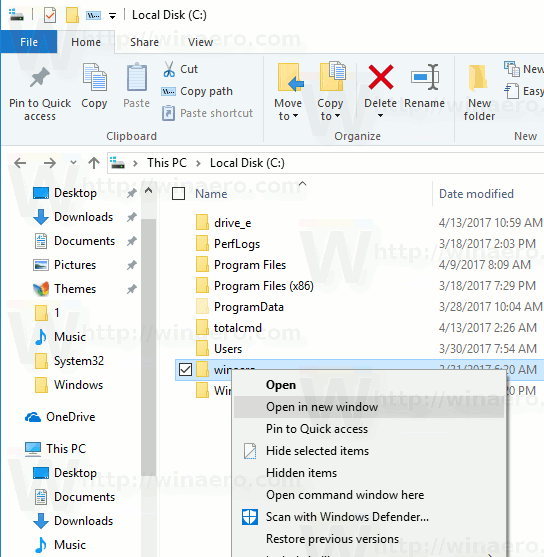This screenshot has width=544, height=557.
Task: Click the drive icon in the address bar
Action: [117, 163]
